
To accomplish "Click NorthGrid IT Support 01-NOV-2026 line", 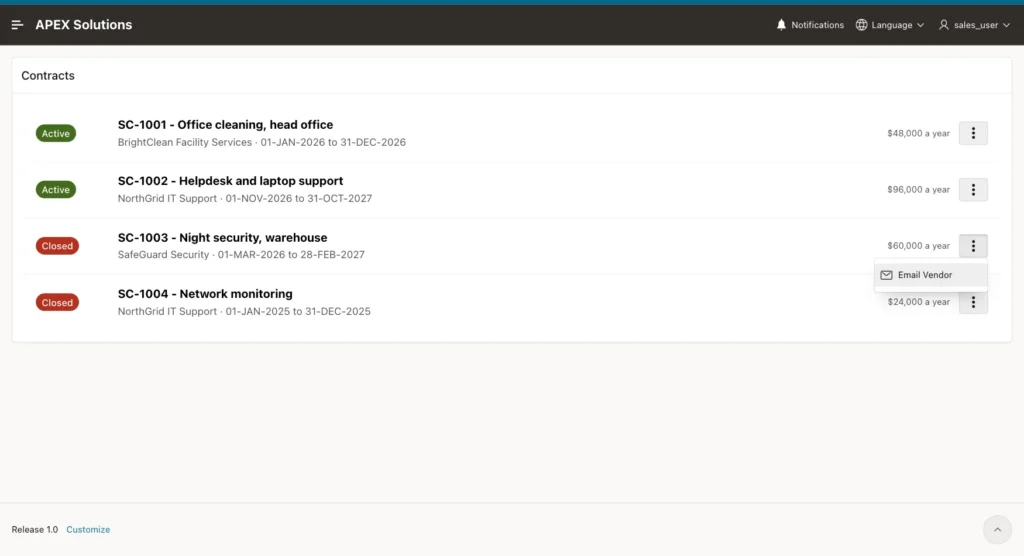I will (244, 199).
